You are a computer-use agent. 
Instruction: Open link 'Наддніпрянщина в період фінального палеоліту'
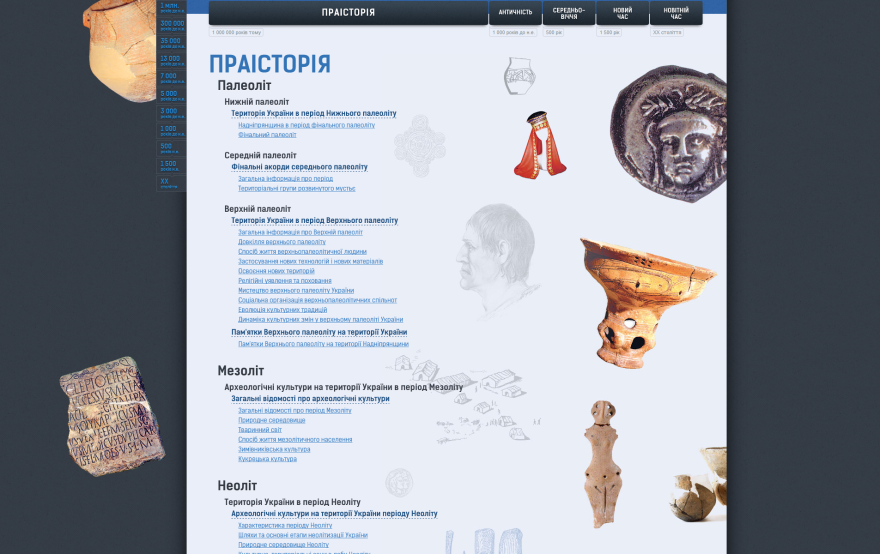point(306,125)
